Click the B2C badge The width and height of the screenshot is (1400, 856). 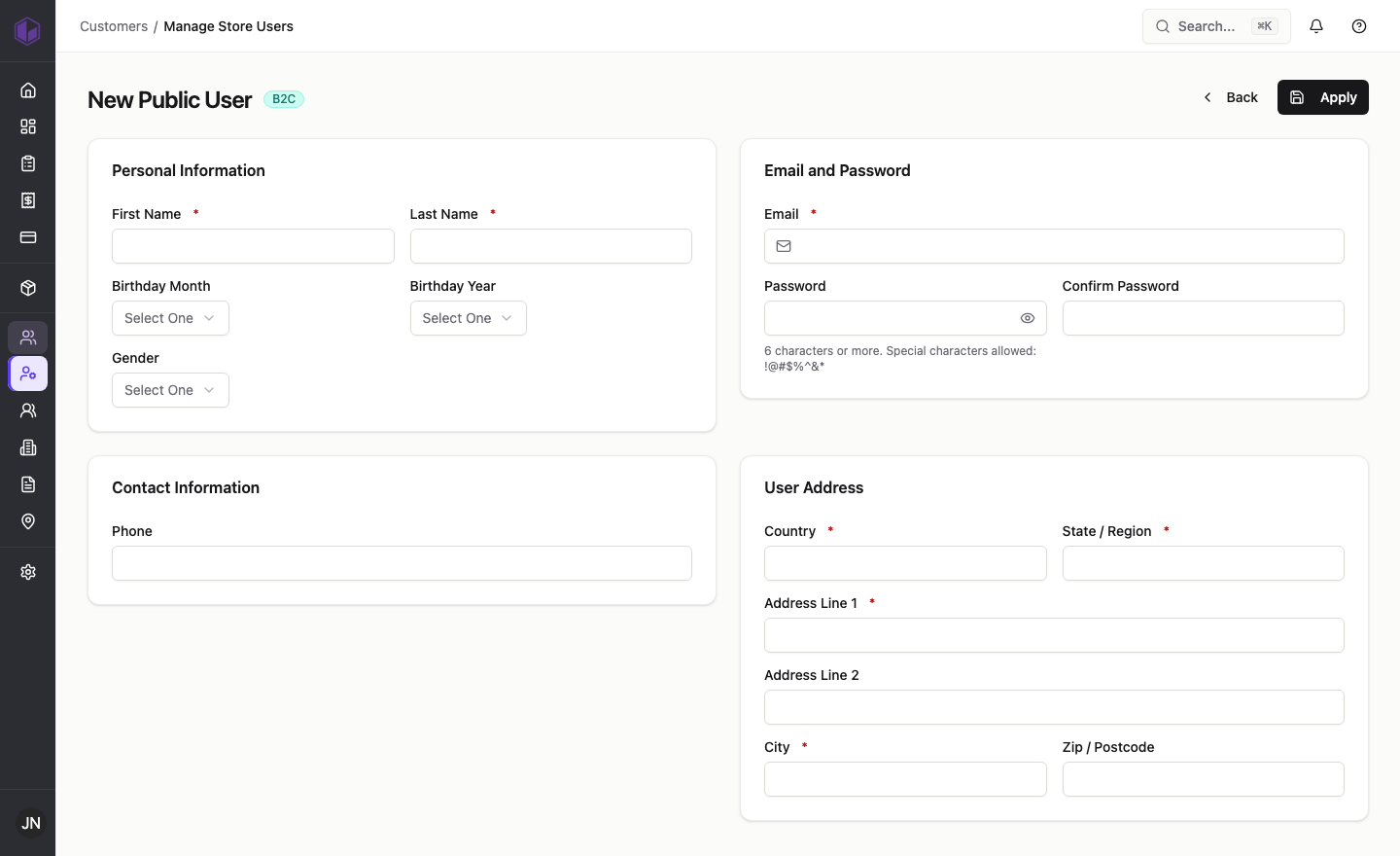284,99
